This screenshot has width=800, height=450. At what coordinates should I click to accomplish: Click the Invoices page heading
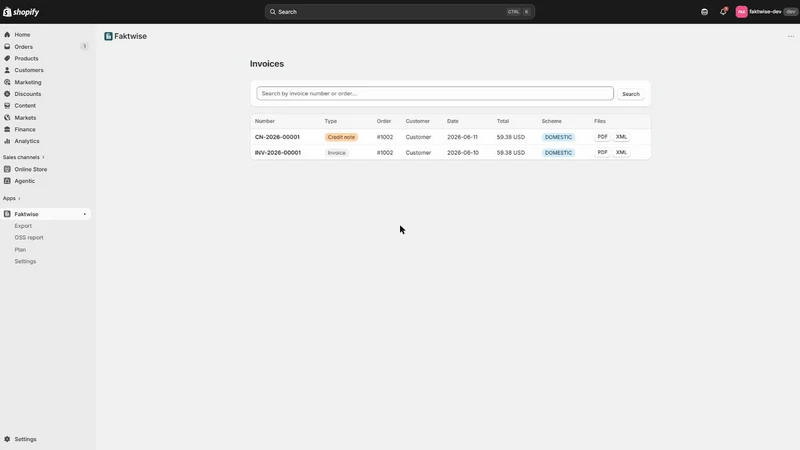click(267, 64)
